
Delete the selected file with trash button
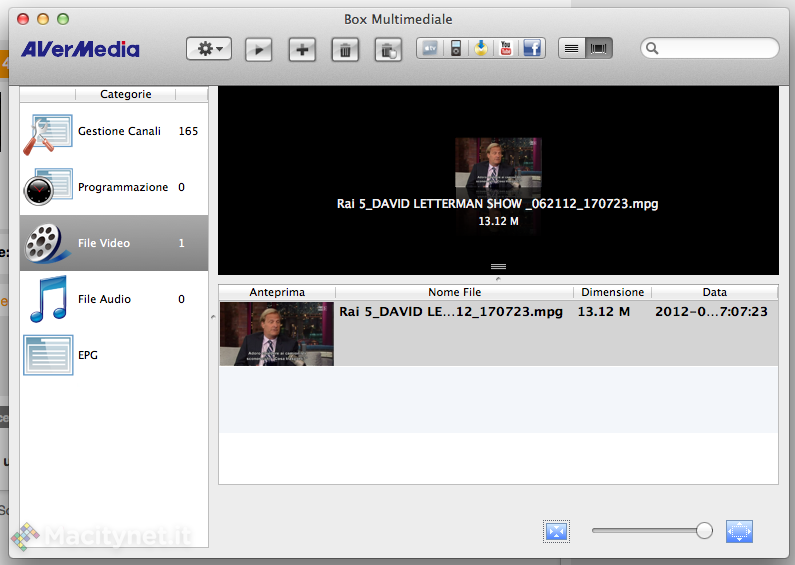(345, 50)
